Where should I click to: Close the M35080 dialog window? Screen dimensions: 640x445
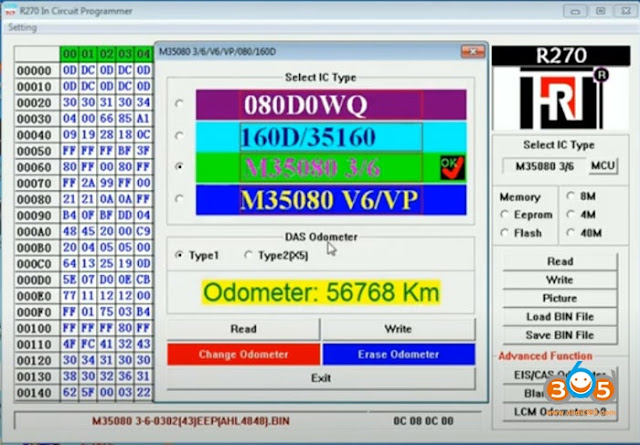click(473, 52)
